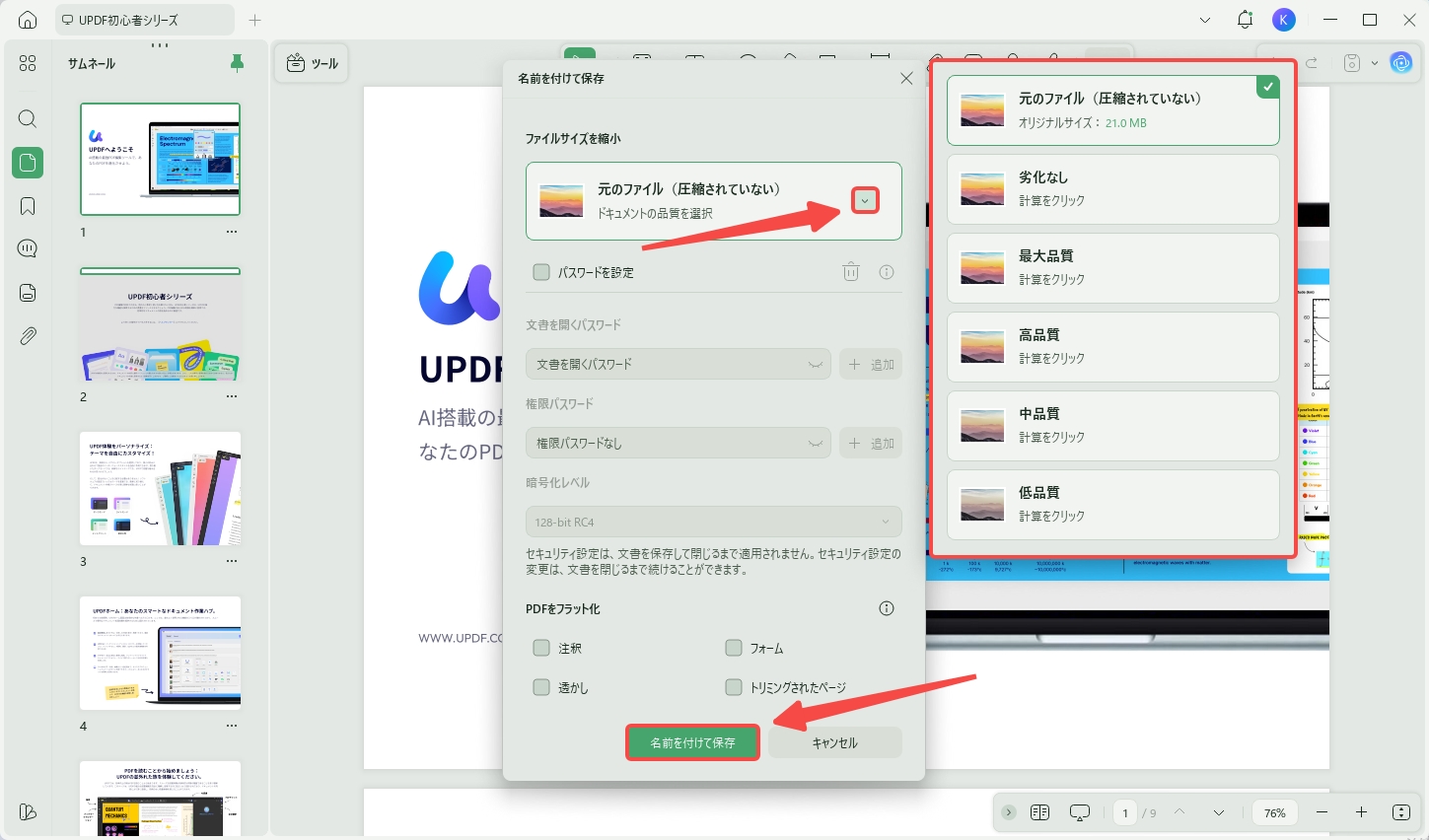
Task: Open the 128-bit RC4 encryption dropdown
Action: click(714, 522)
